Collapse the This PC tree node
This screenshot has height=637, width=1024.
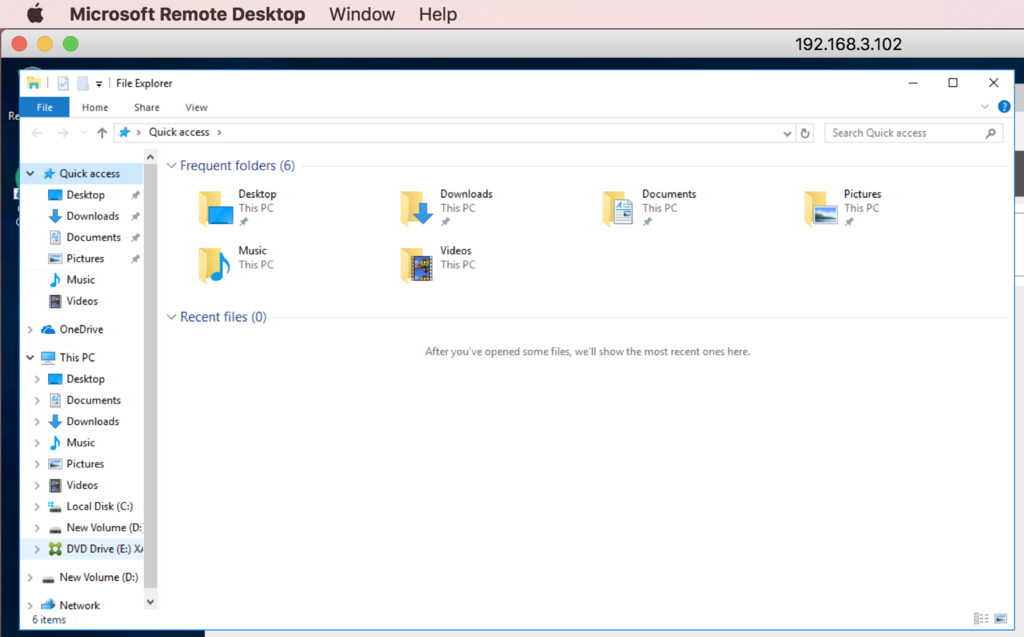tap(30, 357)
